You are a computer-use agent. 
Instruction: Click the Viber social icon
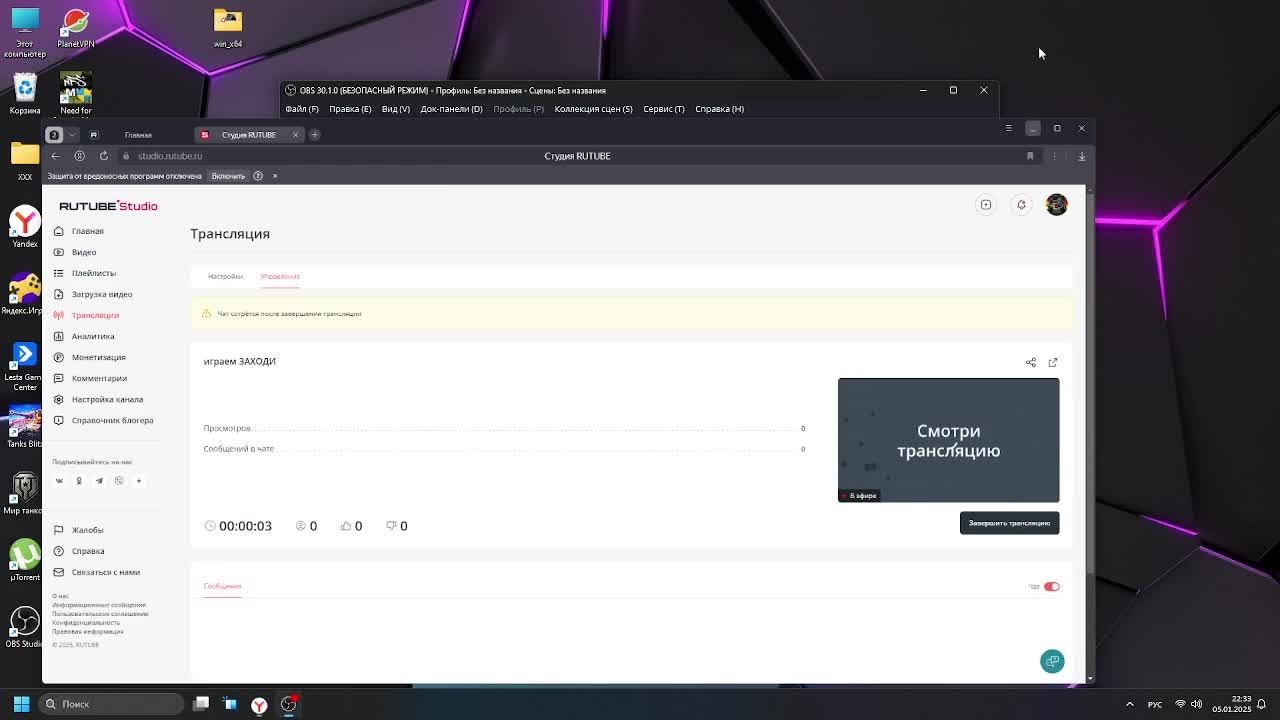(x=119, y=481)
